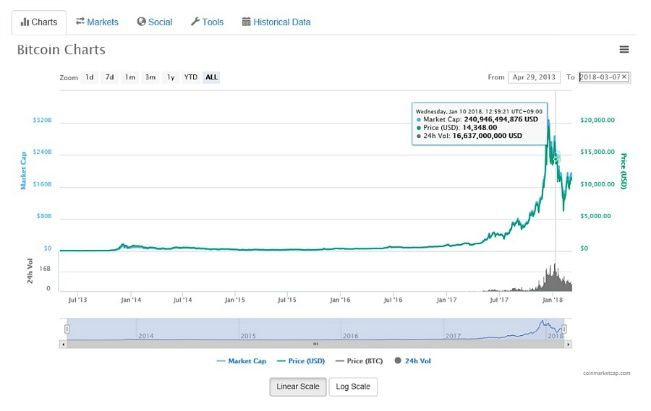The width and height of the screenshot is (651, 411).
Task: Click navigator right scroll arrow
Action: click(x=568, y=344)
